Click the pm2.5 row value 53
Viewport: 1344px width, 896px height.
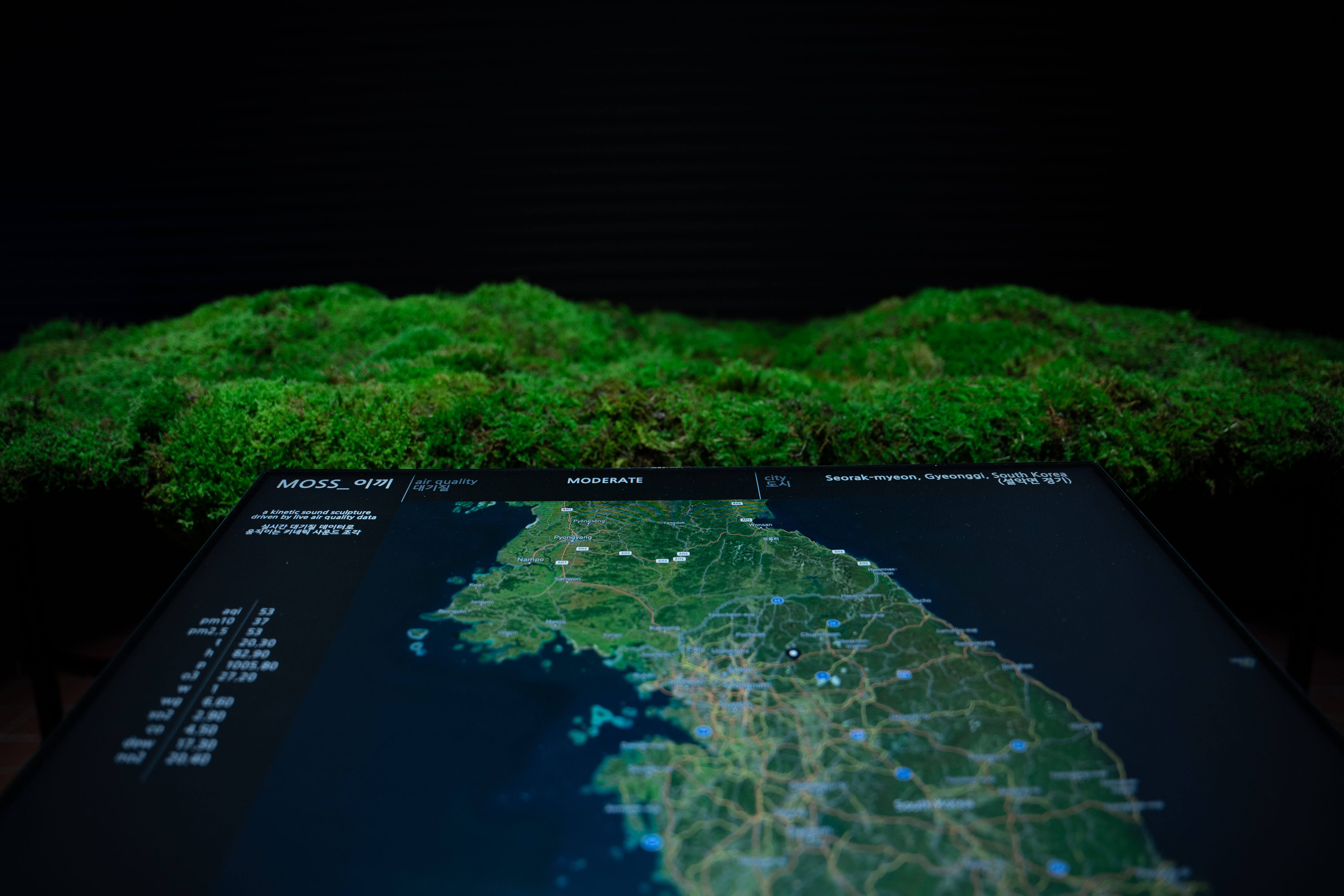coord(254,631)
